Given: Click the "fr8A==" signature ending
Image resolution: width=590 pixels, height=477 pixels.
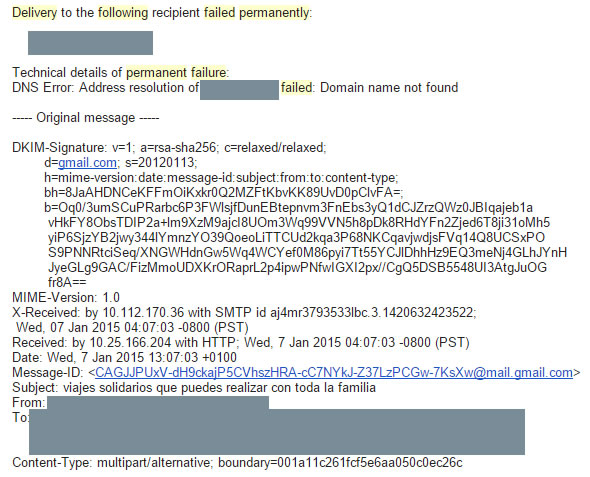Looking at the screenshot, I should coord(67,283).
